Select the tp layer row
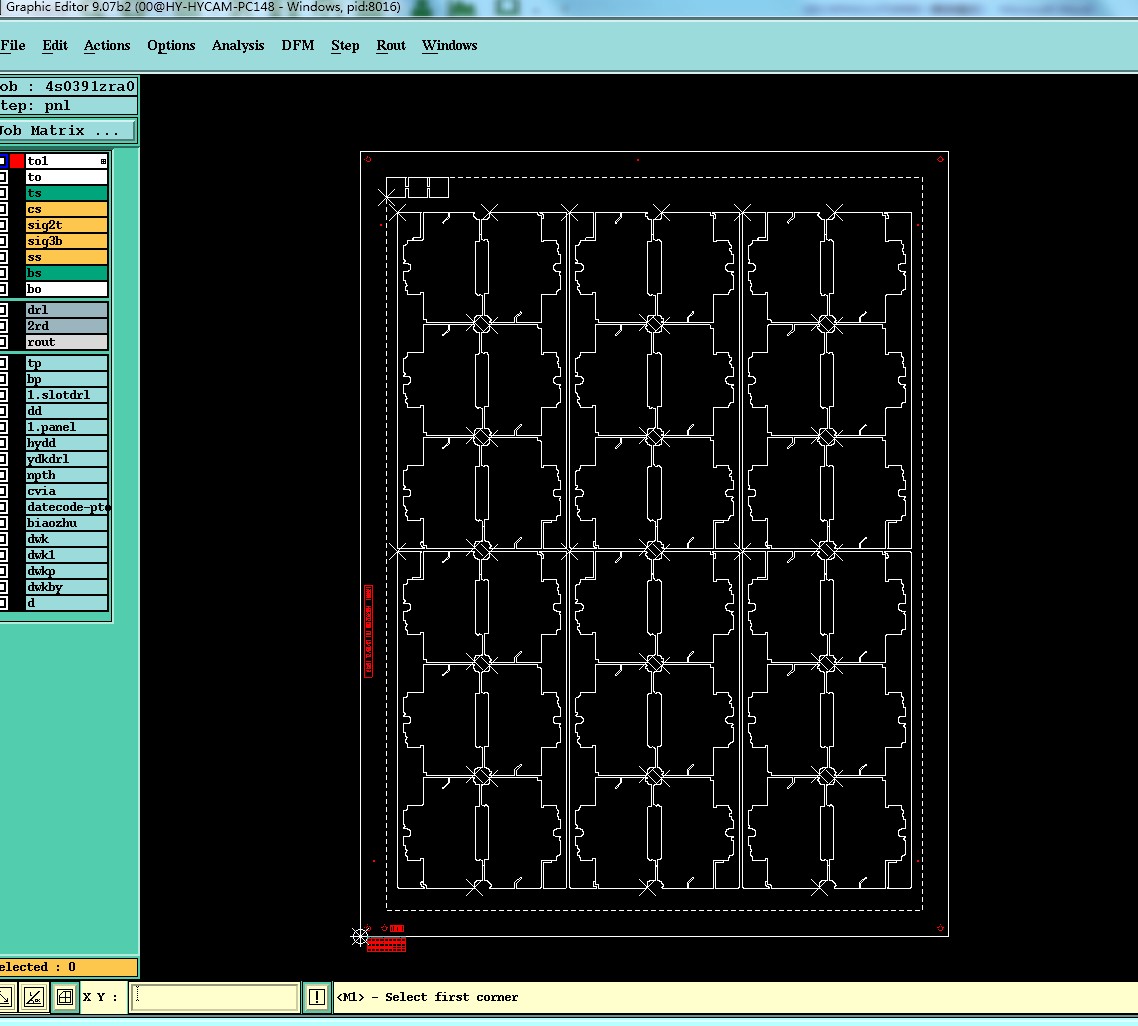 (67, 363)
